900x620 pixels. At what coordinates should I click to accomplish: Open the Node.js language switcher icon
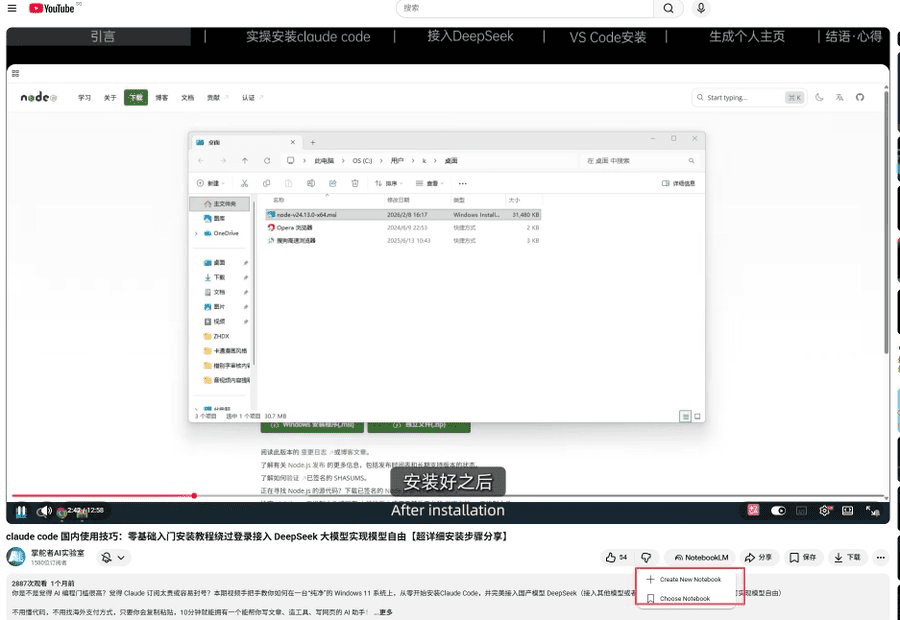pyautogui.click(x=839, y=98)
